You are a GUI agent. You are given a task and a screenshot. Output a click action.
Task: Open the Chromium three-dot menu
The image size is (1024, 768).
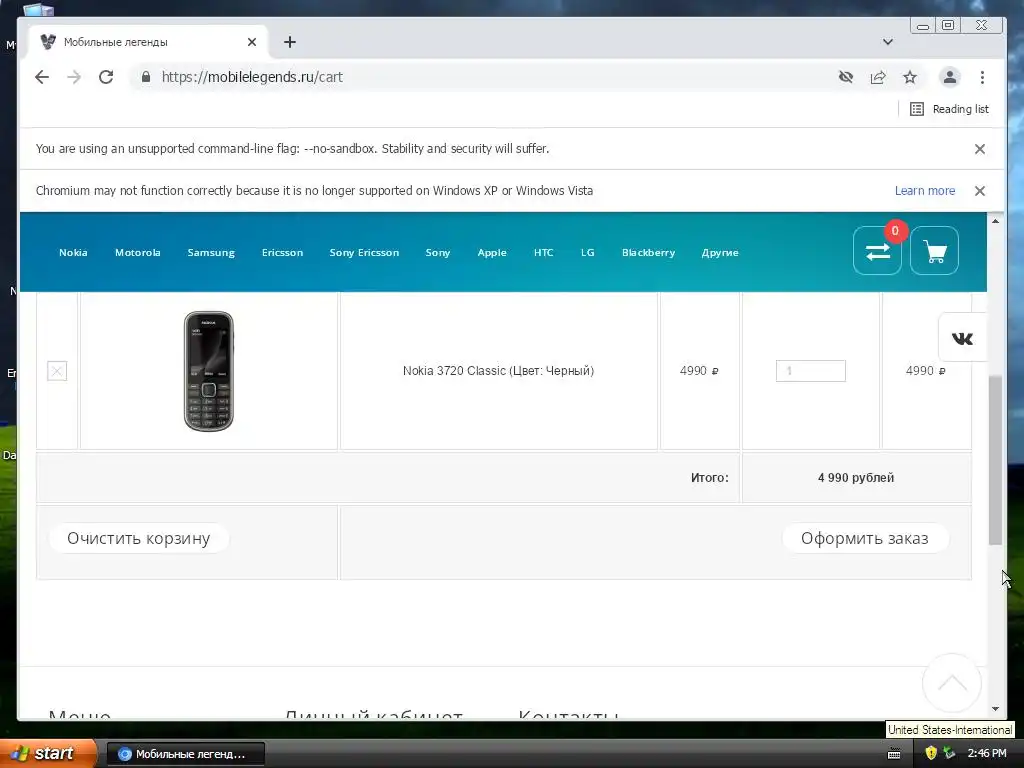[x=982, y=77]
